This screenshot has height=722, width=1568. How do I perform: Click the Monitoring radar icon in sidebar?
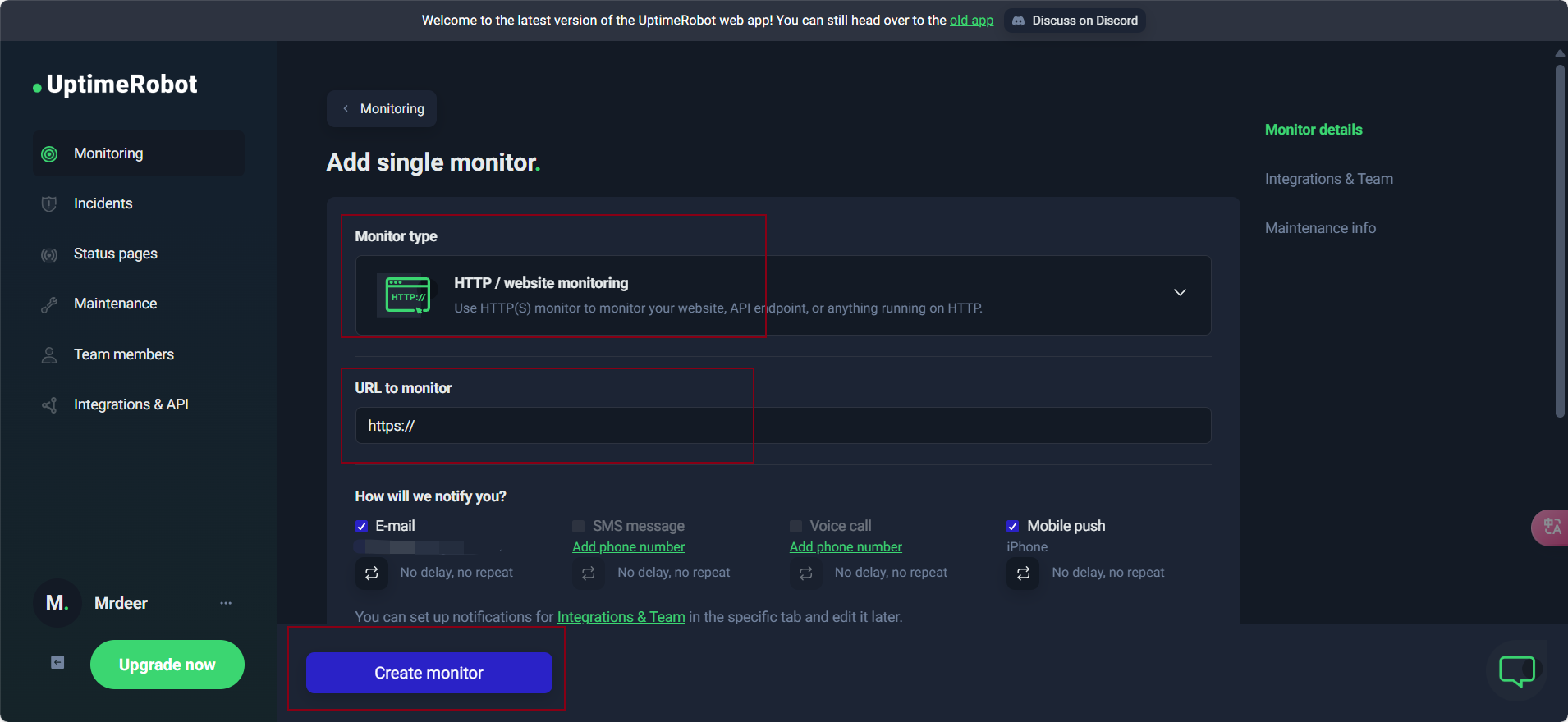[x=49, y=154]
